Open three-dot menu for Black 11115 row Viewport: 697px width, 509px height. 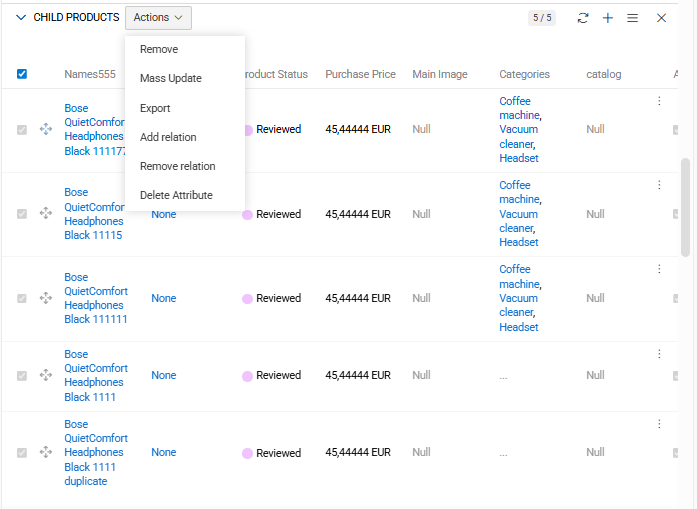point(659,185)
